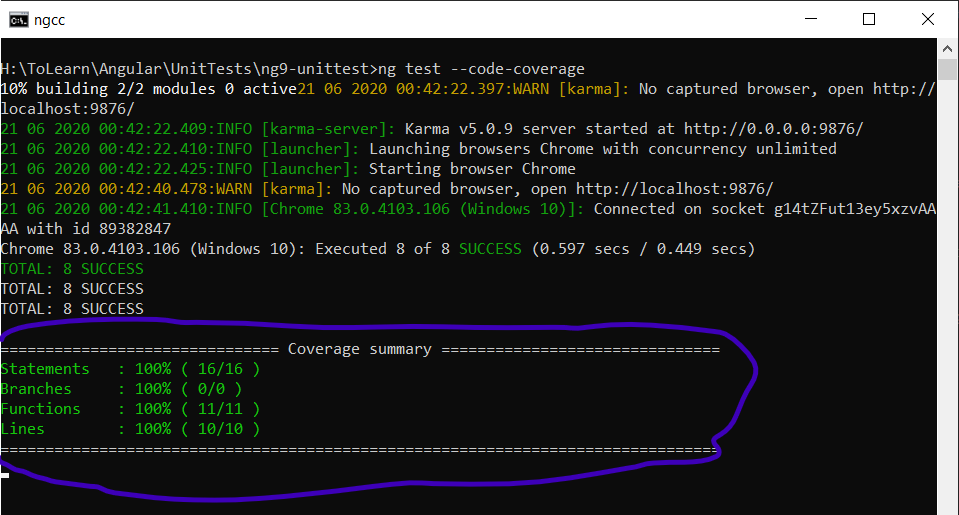Select the Lines 100% coverage line

[x=130, y=429]
